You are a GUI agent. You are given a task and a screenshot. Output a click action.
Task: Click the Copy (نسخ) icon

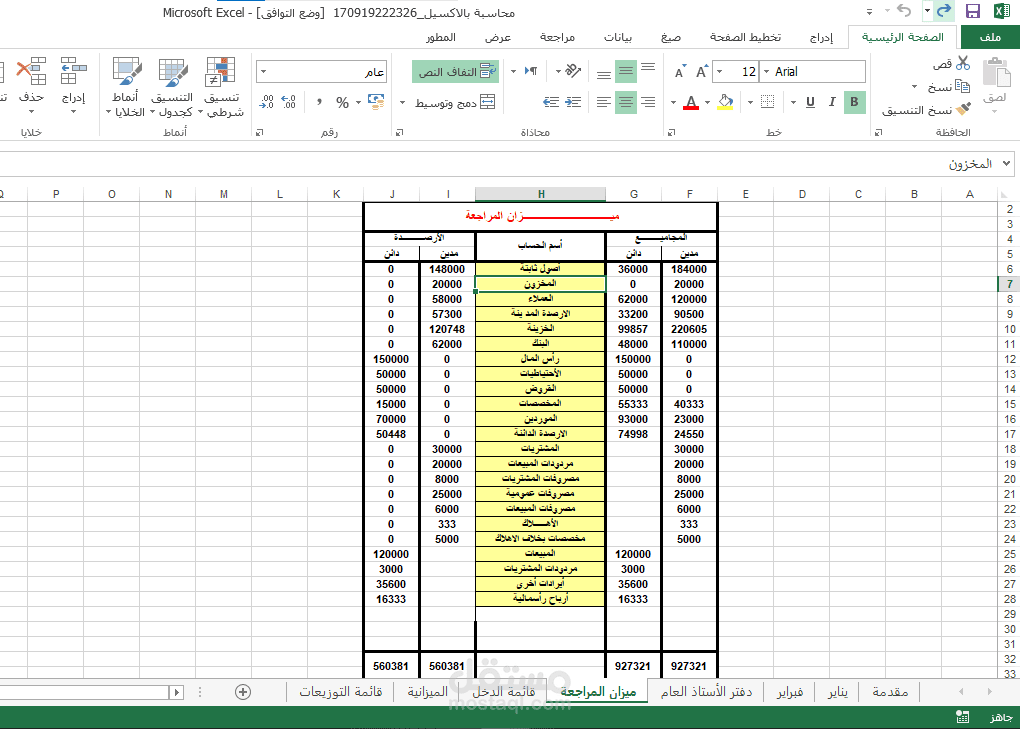(963, 86)
